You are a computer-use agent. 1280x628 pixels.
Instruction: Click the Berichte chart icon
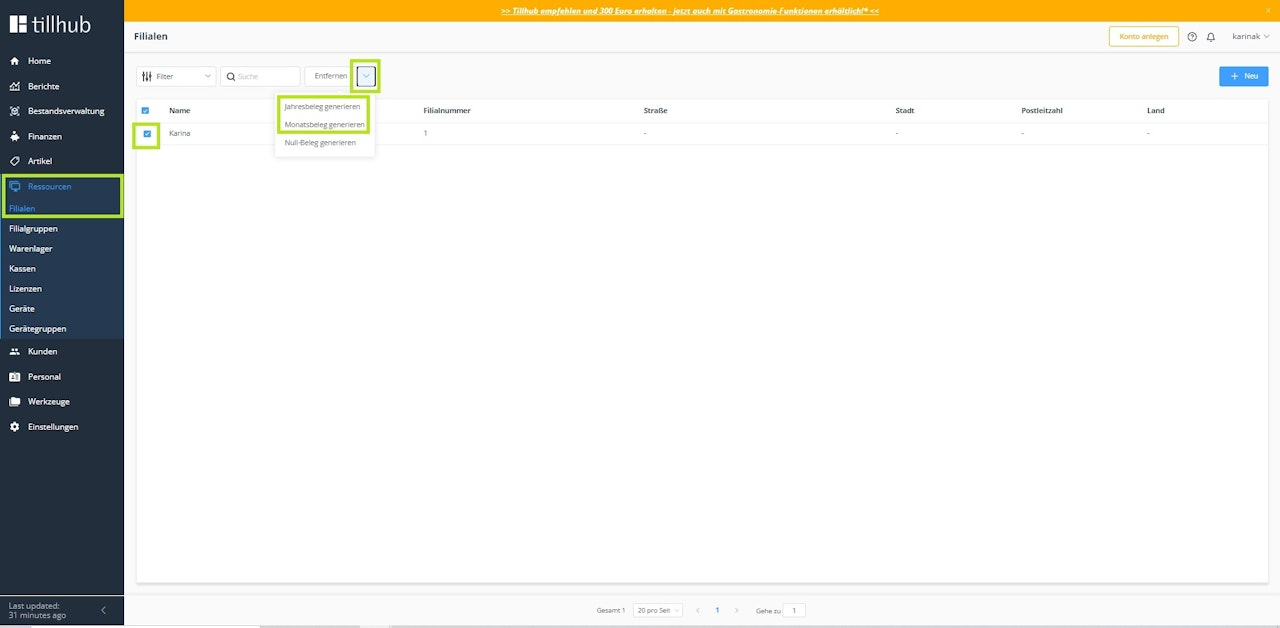pyautogui.click(x=15, y=86)
